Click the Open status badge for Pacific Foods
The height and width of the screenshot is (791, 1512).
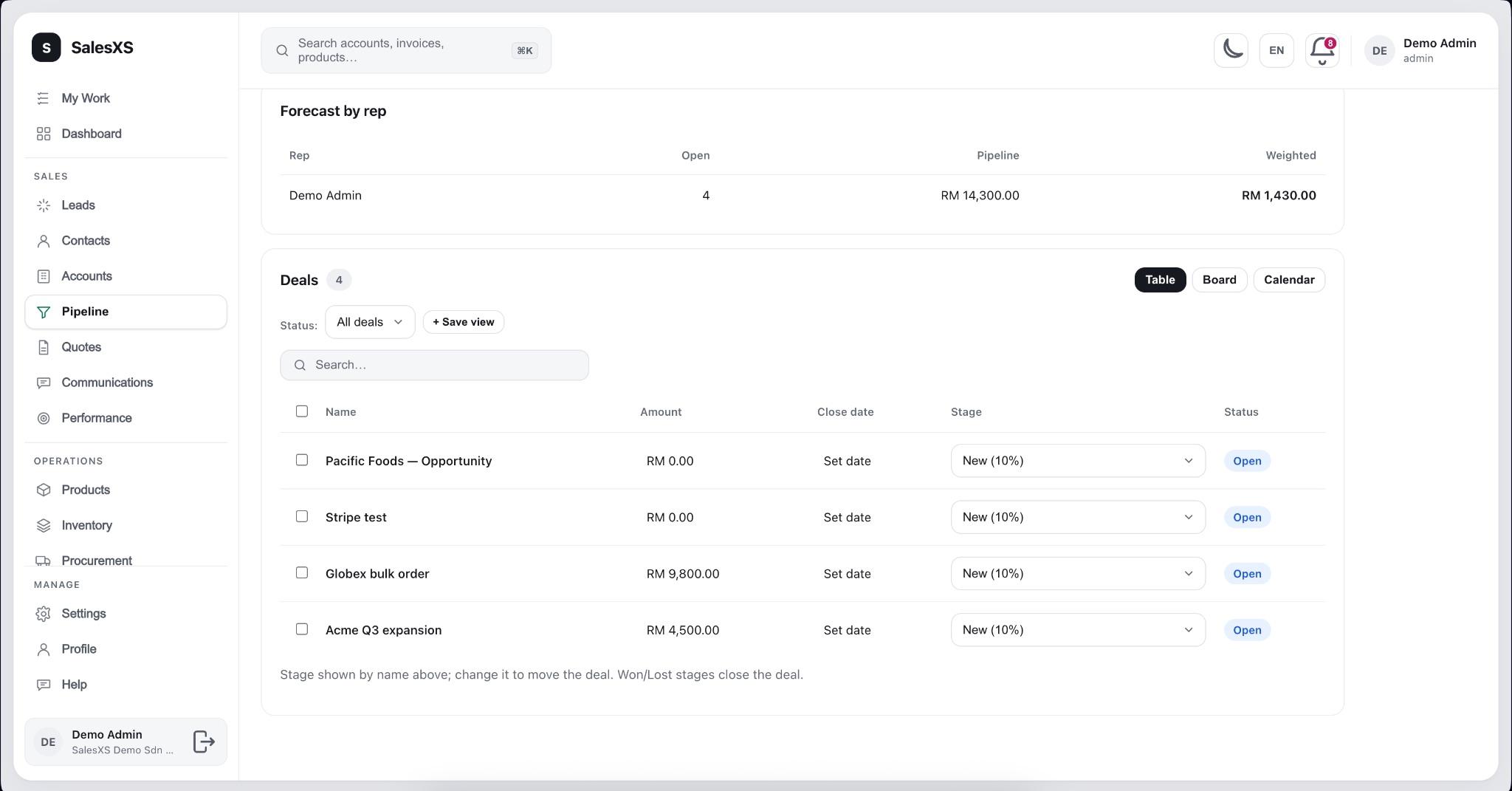coord(1247,461)
